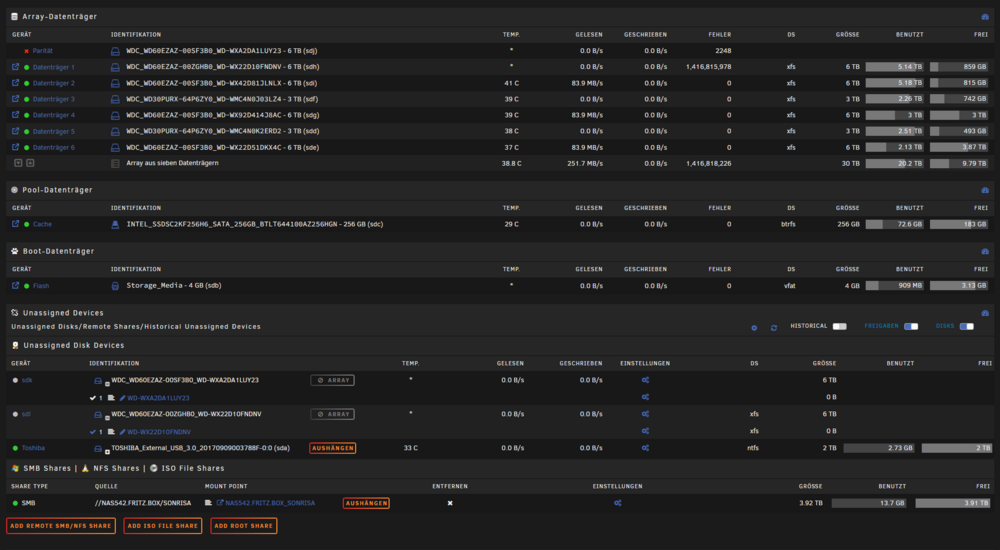Open the dashboard icon in the Array-Datenträger header
Viewport: 1000px width, 550px height.
tap(985, 17)
